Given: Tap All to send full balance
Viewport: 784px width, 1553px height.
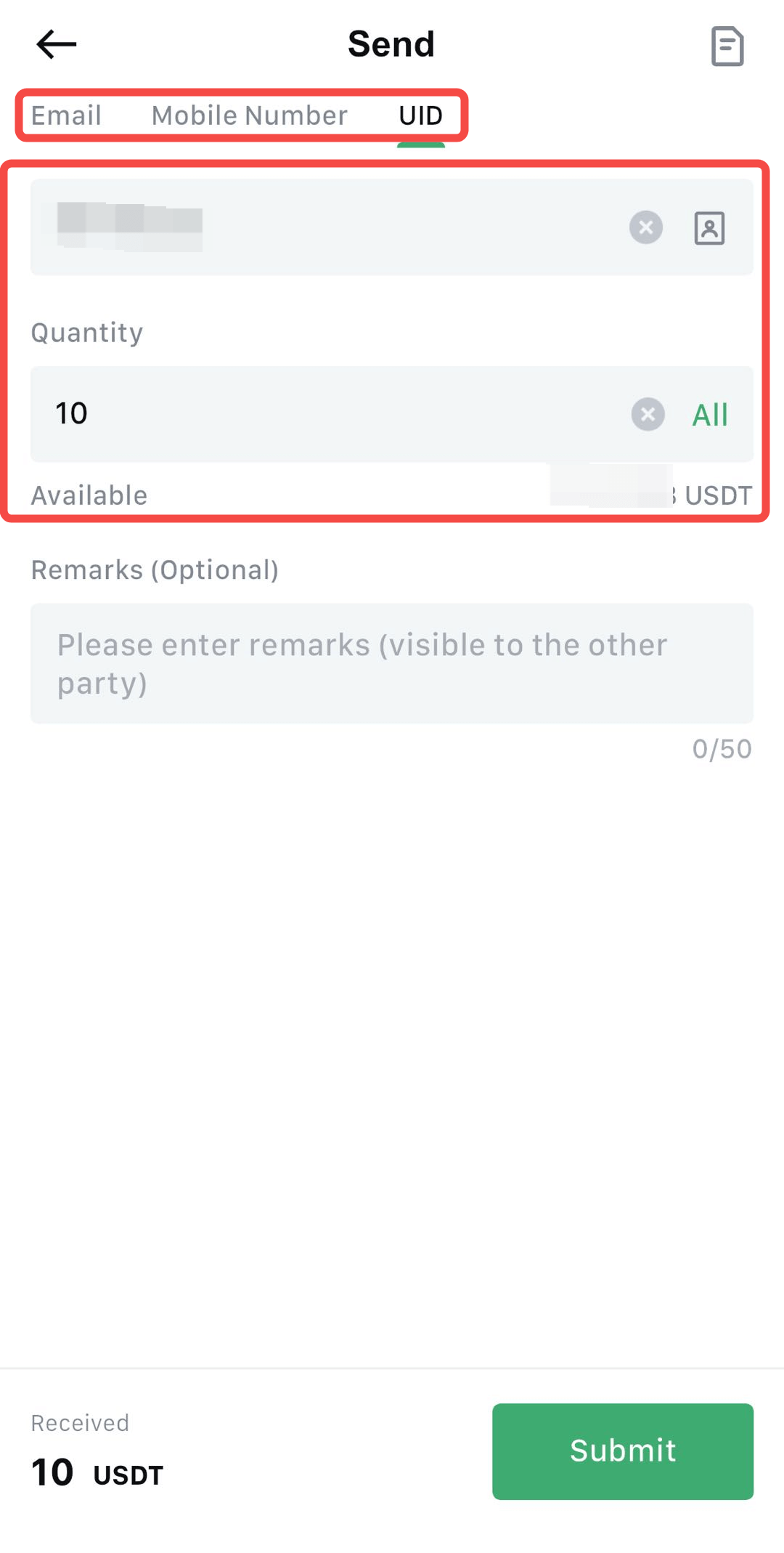Looking at the screenshot, I should (709, 415).
